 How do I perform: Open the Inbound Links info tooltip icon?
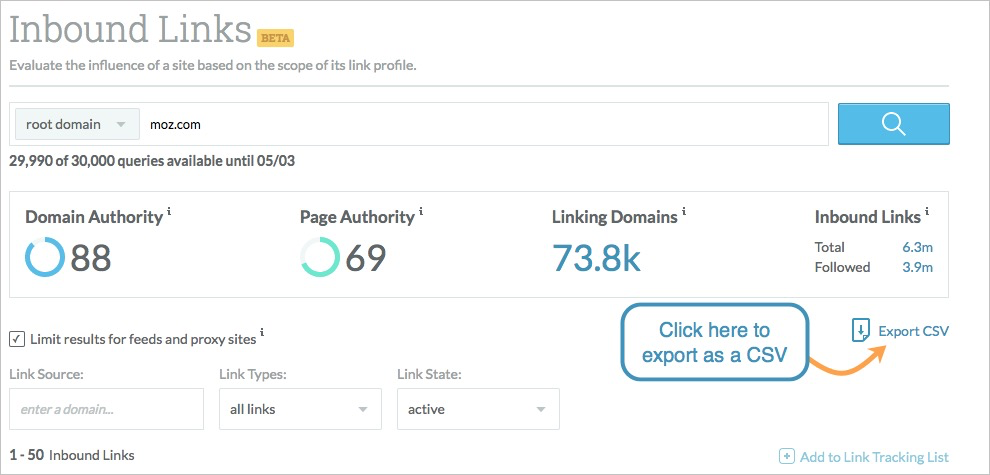click(927, 212)
